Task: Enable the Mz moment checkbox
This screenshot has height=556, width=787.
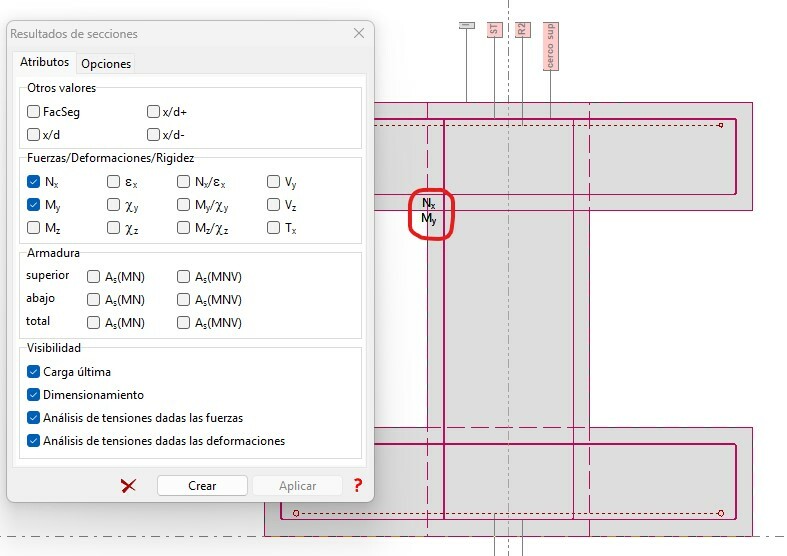Action: (34, 227)
